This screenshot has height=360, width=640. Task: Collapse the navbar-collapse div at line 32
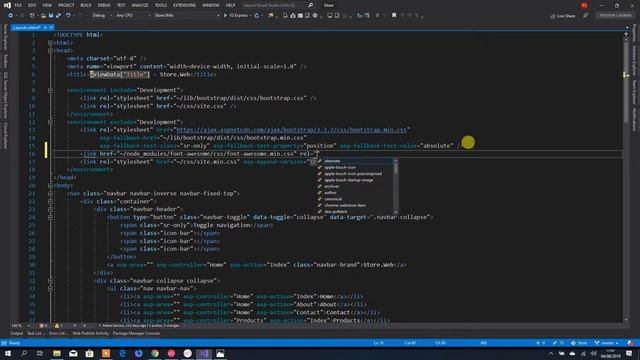pyautogui.click(x=50, y=281)
